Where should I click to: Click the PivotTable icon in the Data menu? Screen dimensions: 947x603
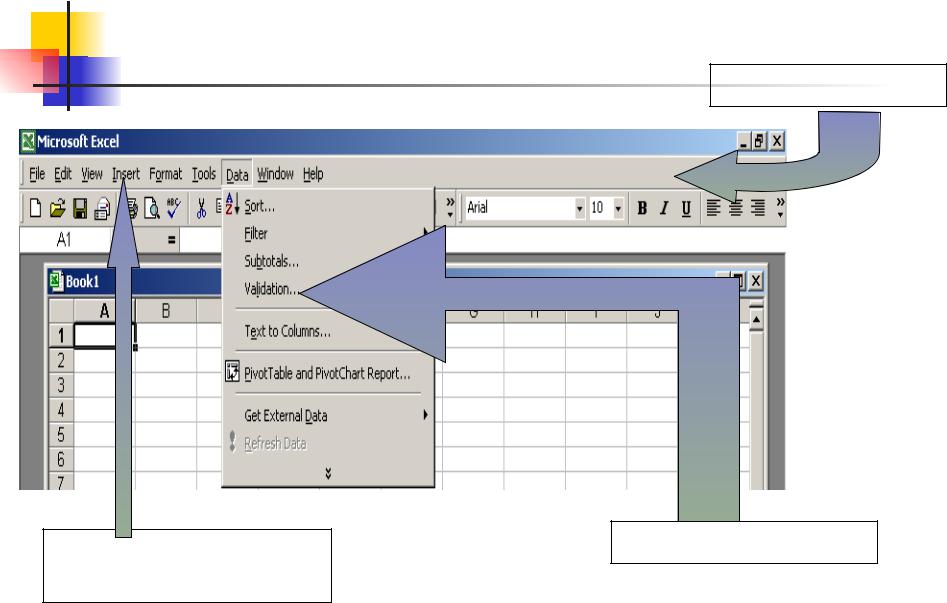click(x=233, y=372)
